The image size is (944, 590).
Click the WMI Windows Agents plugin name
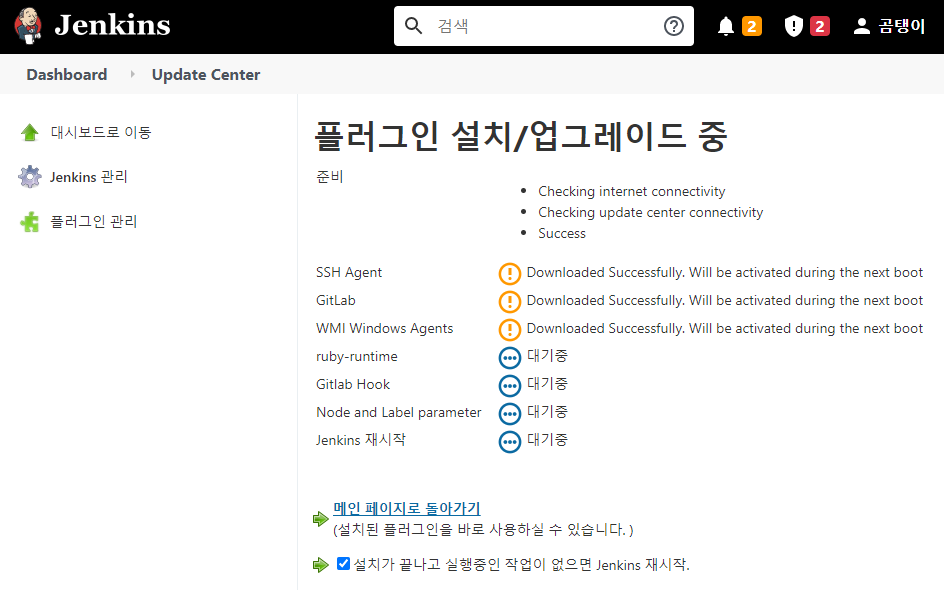pos(384,328)
